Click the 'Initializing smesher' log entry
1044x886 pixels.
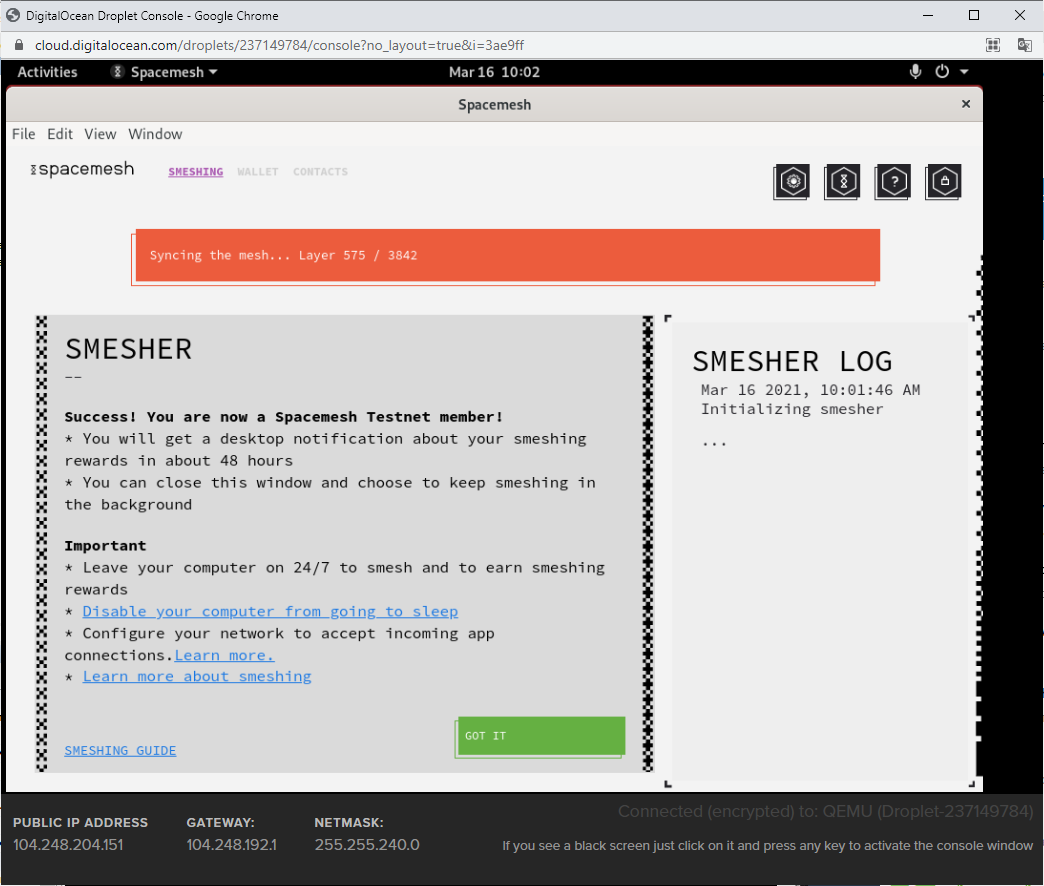pyautogui.click(x=792, y=409)
